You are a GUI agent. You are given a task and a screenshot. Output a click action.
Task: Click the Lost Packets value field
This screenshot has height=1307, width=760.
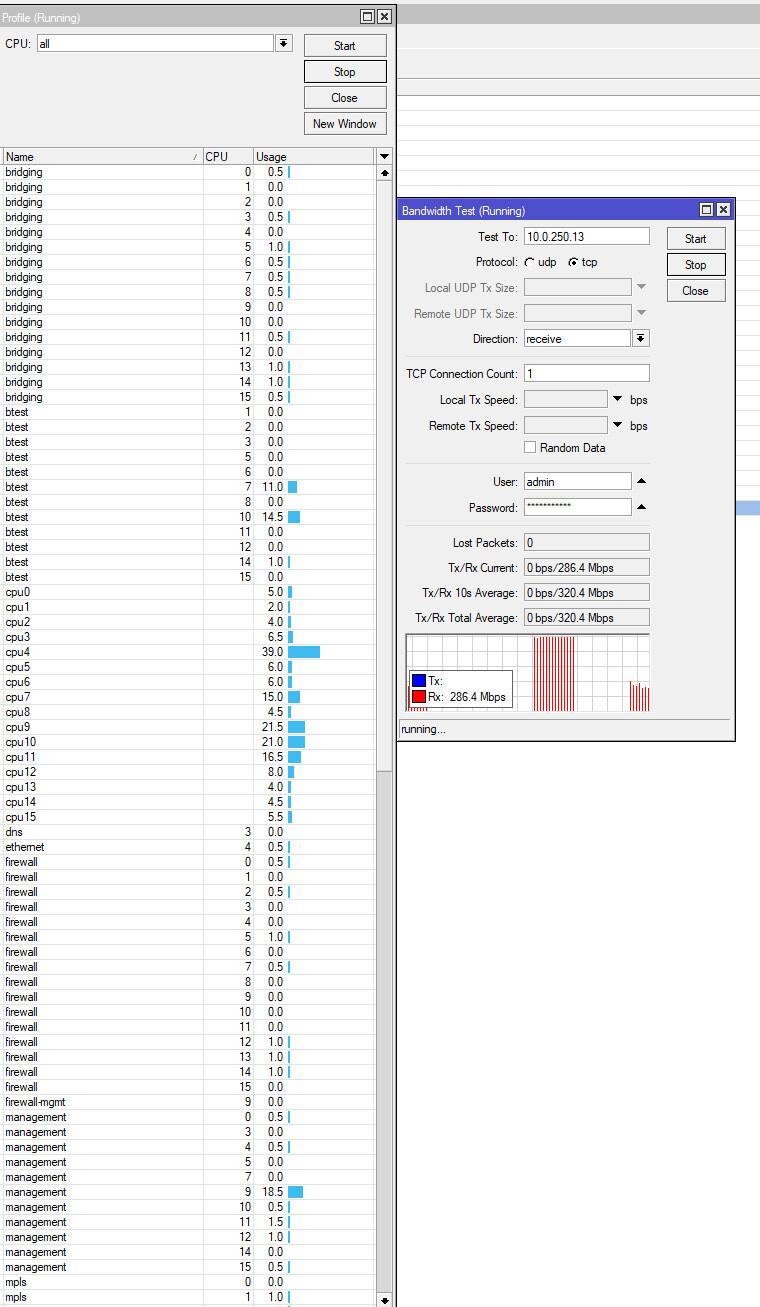pos(587,543)
